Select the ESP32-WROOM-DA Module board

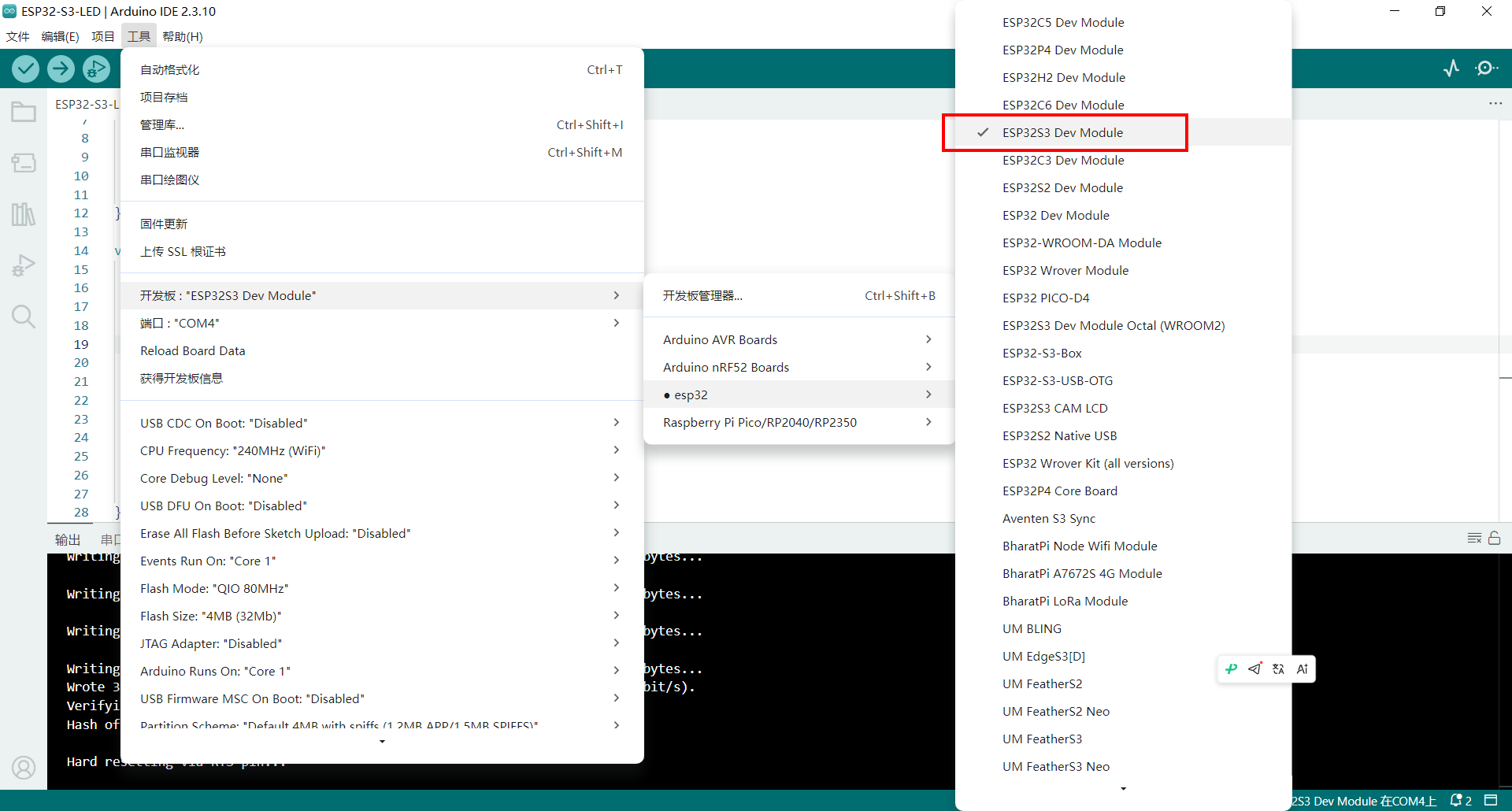pyautogui.click(x=1123, y=243)
